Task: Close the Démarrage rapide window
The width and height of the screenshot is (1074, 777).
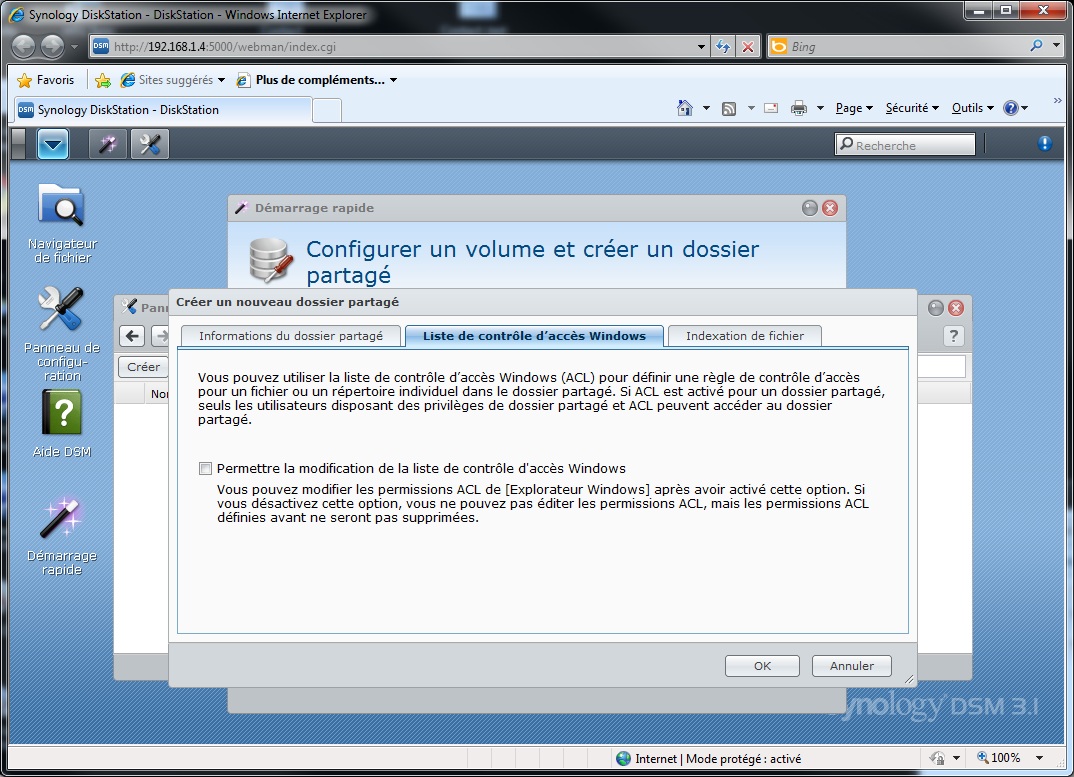Action: [x=829, y=208]
